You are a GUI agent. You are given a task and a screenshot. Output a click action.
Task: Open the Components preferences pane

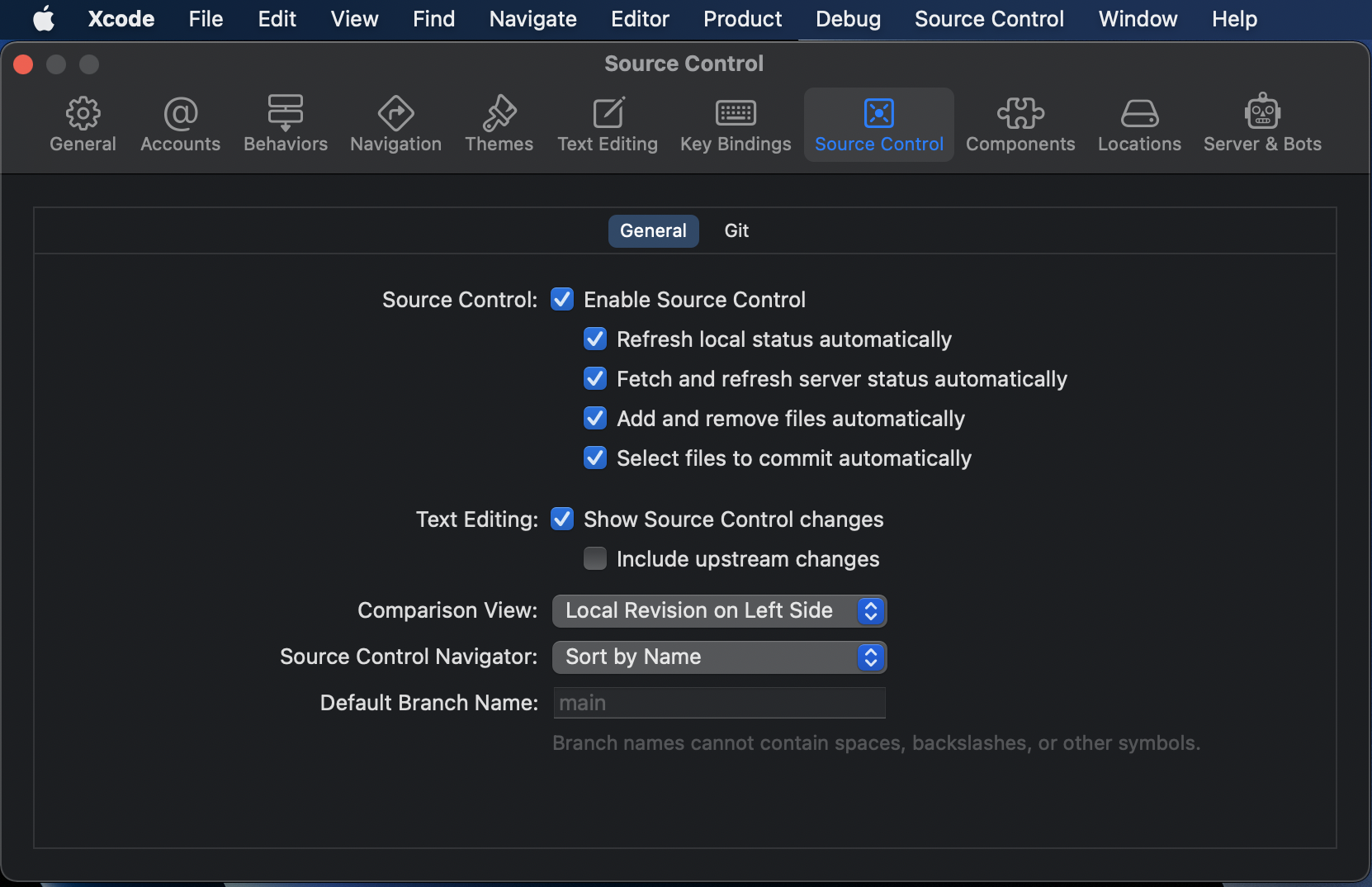click(1020, 124)
